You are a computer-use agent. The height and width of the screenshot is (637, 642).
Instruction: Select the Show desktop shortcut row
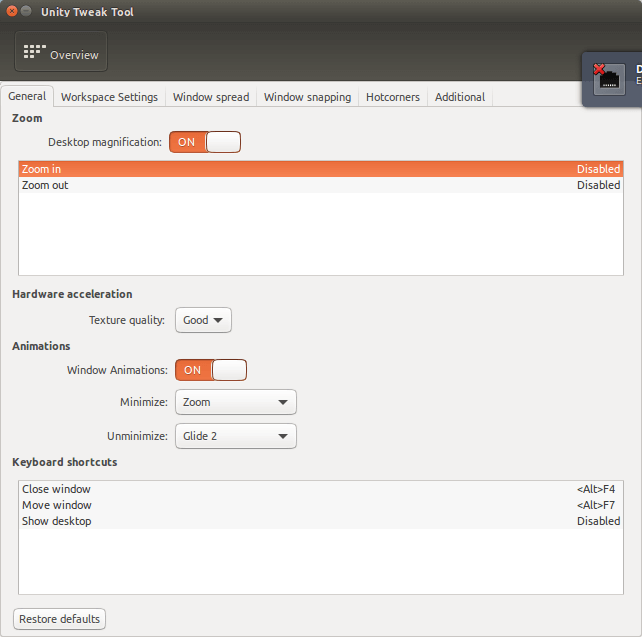tap(321, 521)
